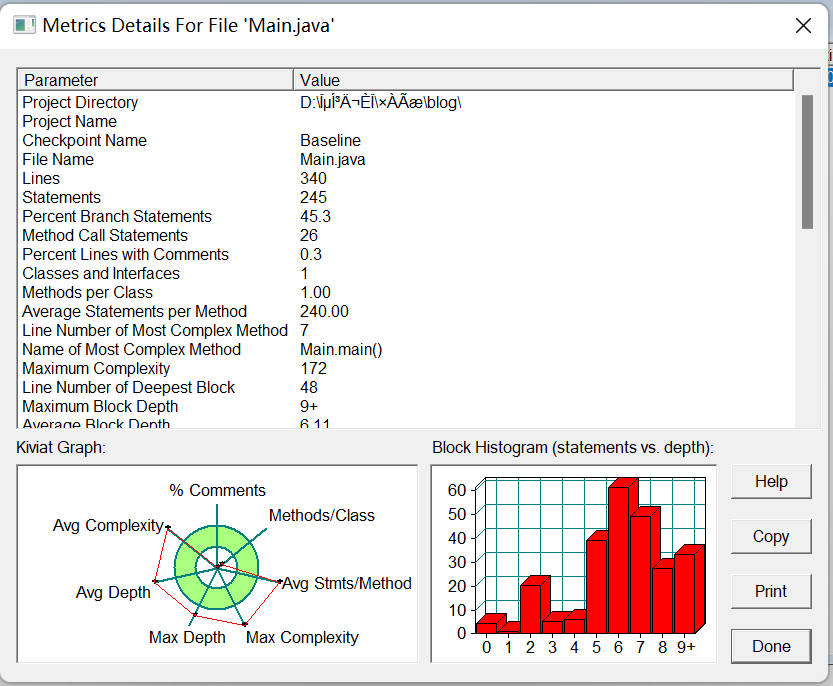Click the Help button
The height and width of the screenshot is (686, 833).
coord(771,481)
